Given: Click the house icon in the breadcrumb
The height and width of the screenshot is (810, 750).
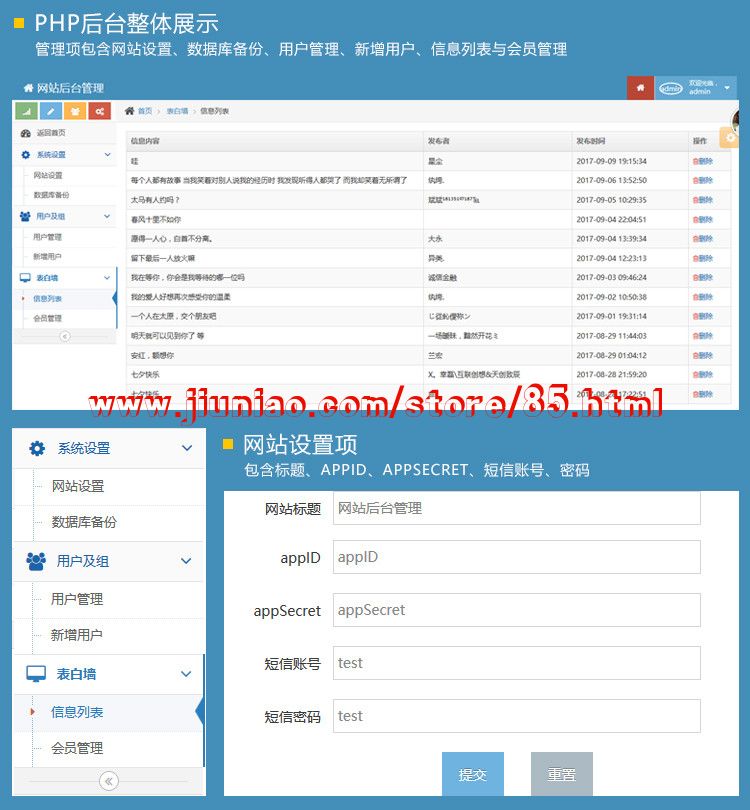Looking at the screenshot, I should pos(129,111).
